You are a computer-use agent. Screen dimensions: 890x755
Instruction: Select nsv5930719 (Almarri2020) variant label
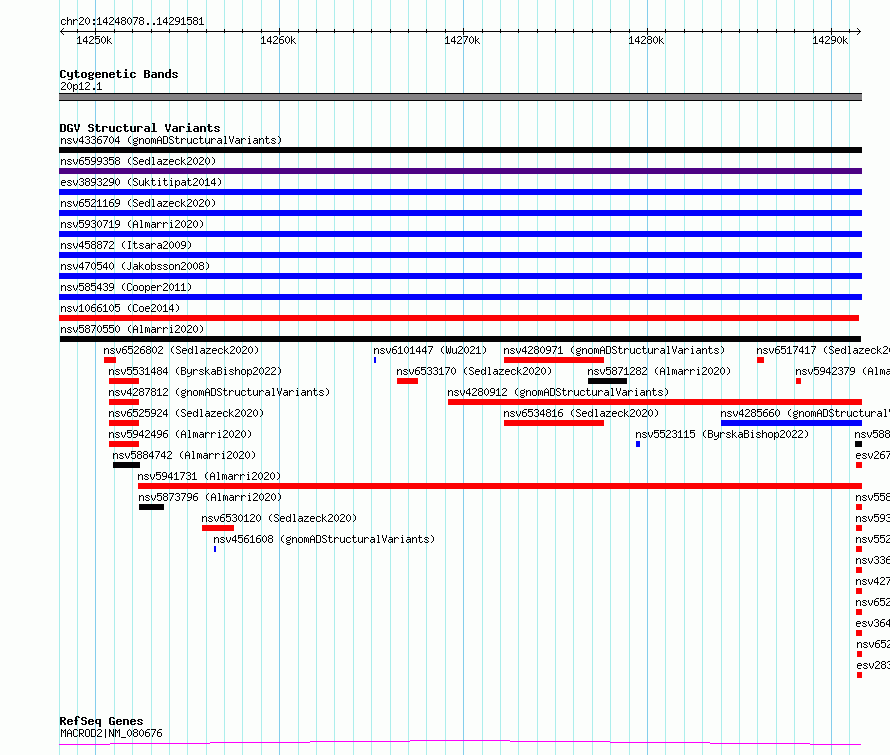(132, 224)
